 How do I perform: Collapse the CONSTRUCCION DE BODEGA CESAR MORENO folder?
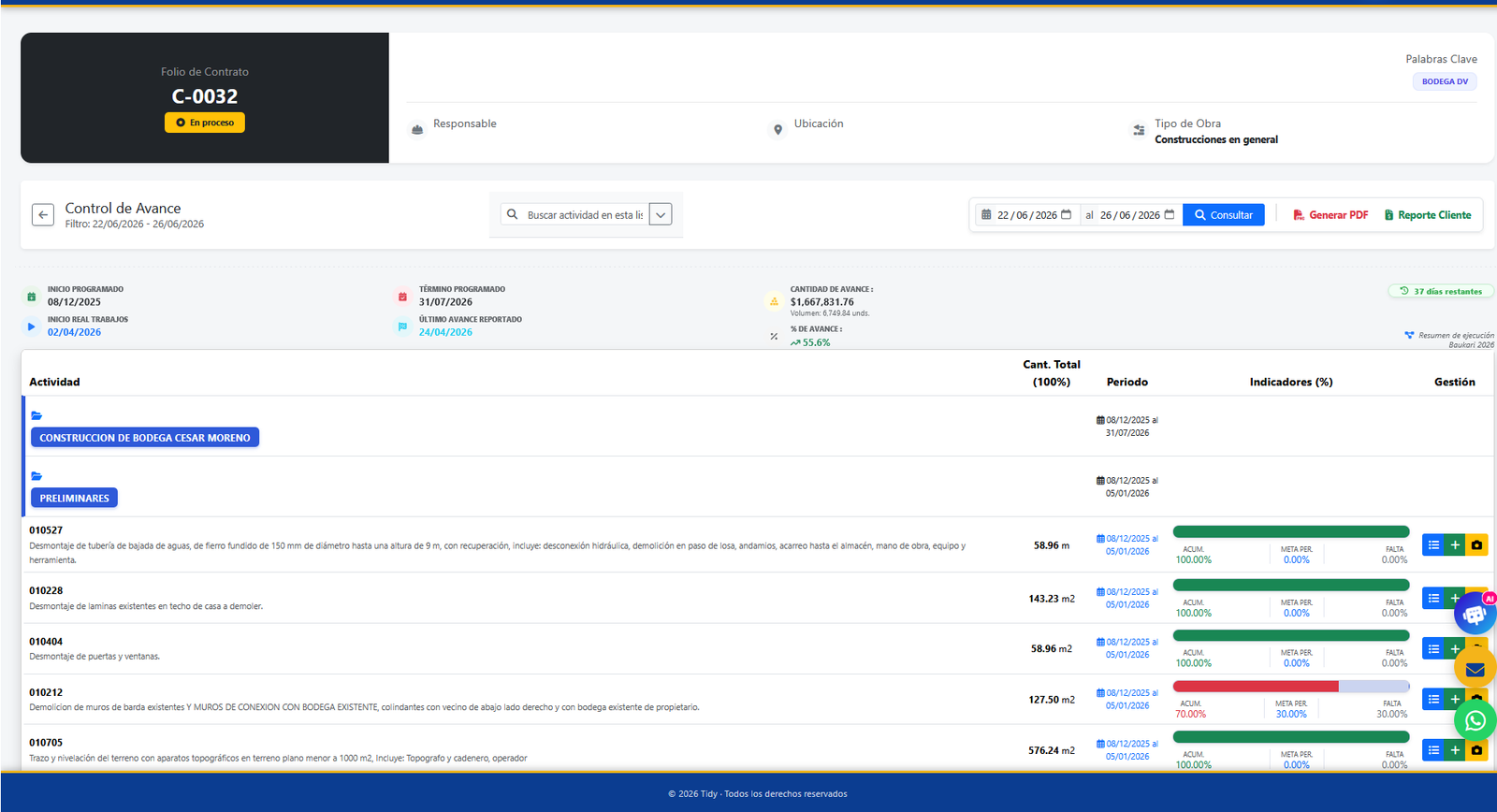(x=36, y=415)
